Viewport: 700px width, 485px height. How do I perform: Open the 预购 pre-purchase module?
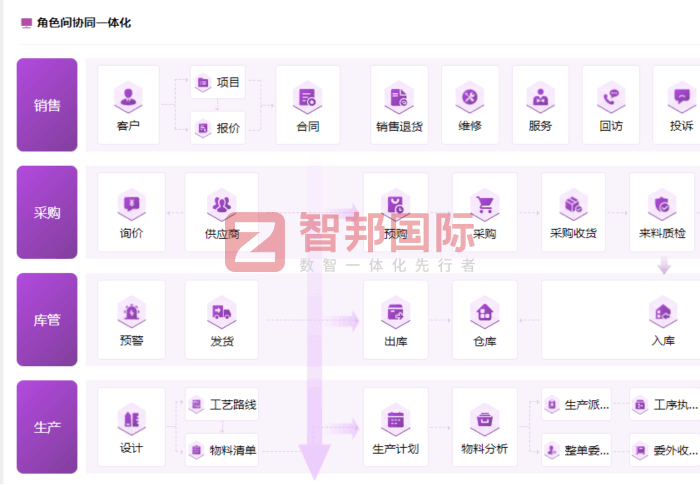396,212
